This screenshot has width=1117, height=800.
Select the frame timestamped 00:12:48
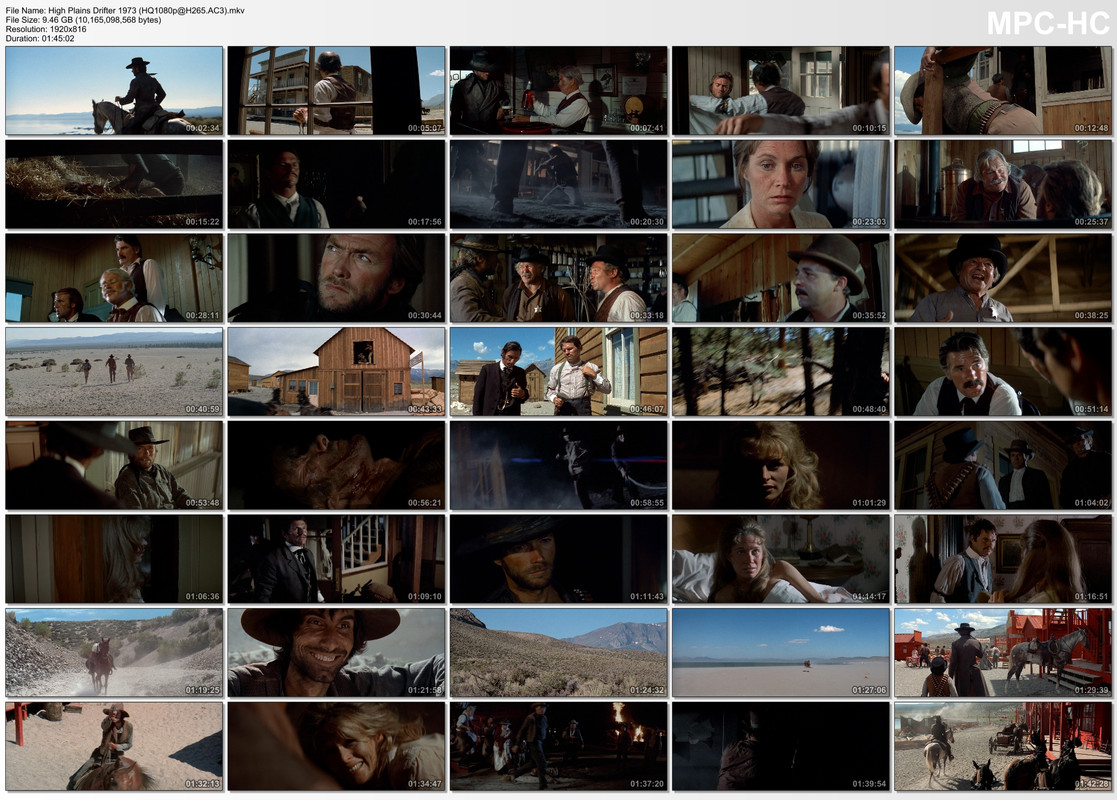[1003, 90]
